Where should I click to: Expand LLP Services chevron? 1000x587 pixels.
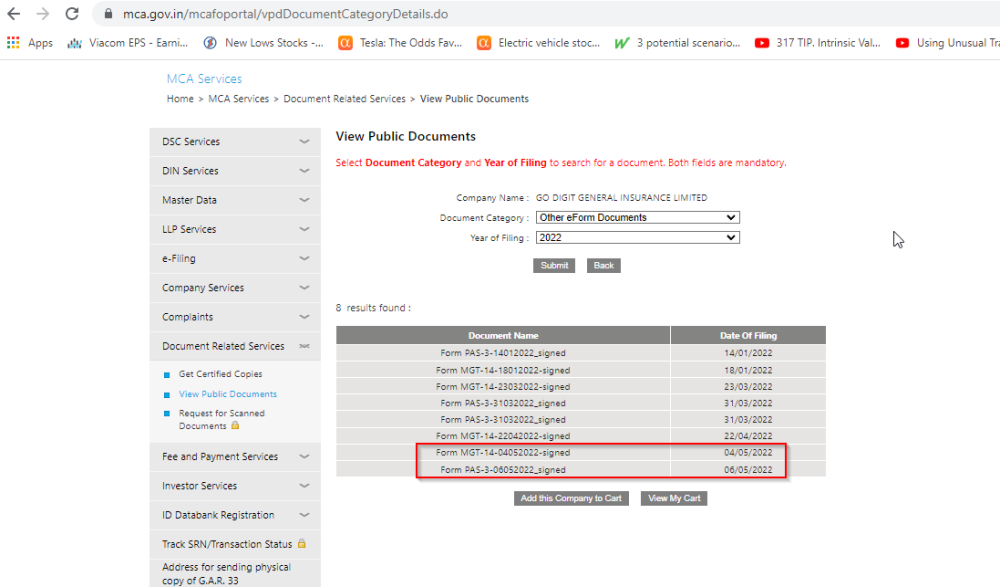(304, 229)
